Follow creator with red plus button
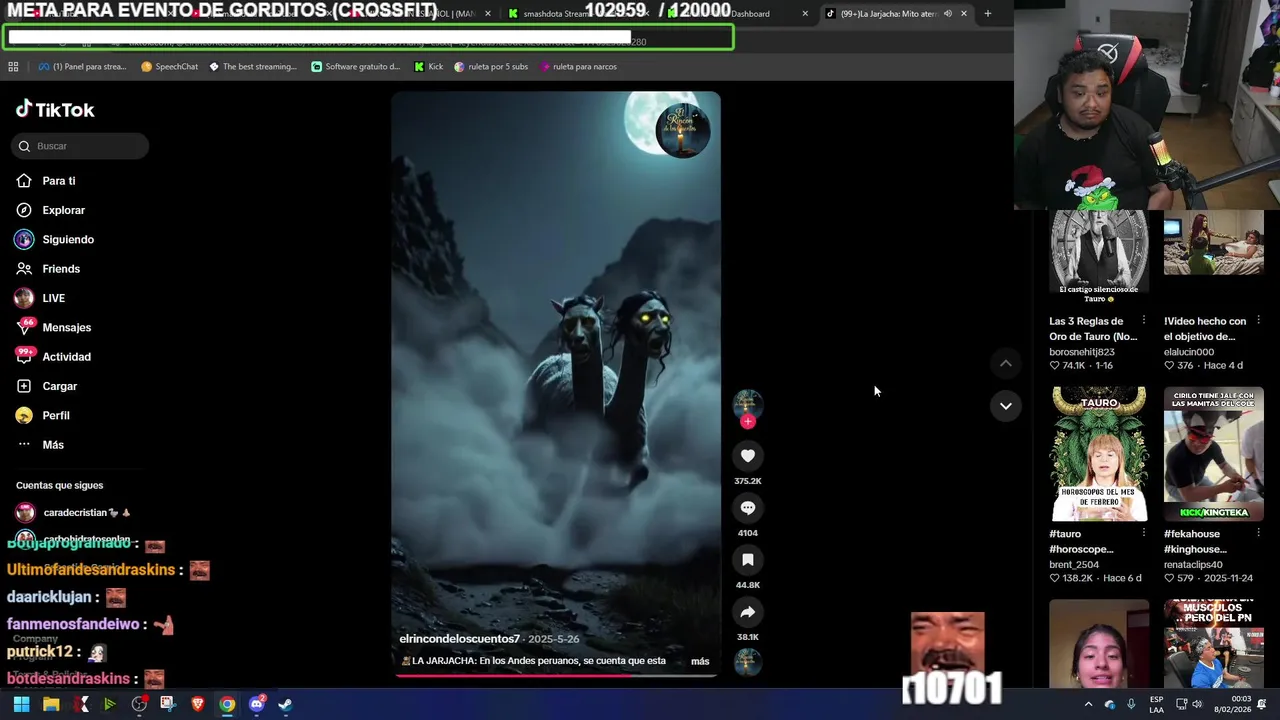Image resolution: width=1280 pixels, height=720 pixels. point(747,422)
